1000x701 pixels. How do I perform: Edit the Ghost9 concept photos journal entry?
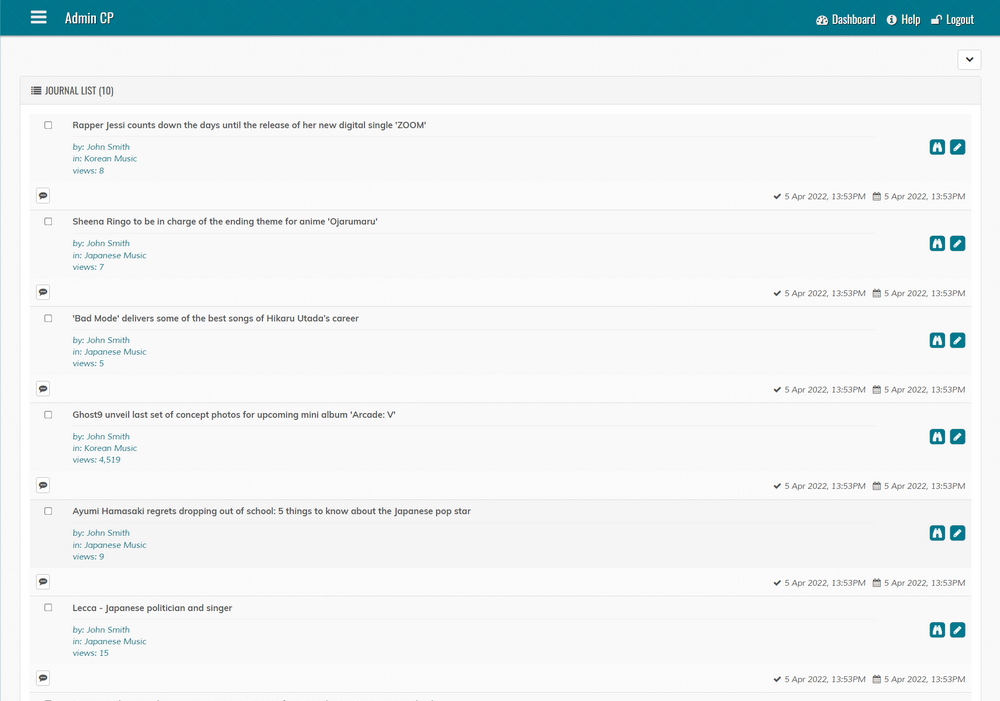(957, 437)
